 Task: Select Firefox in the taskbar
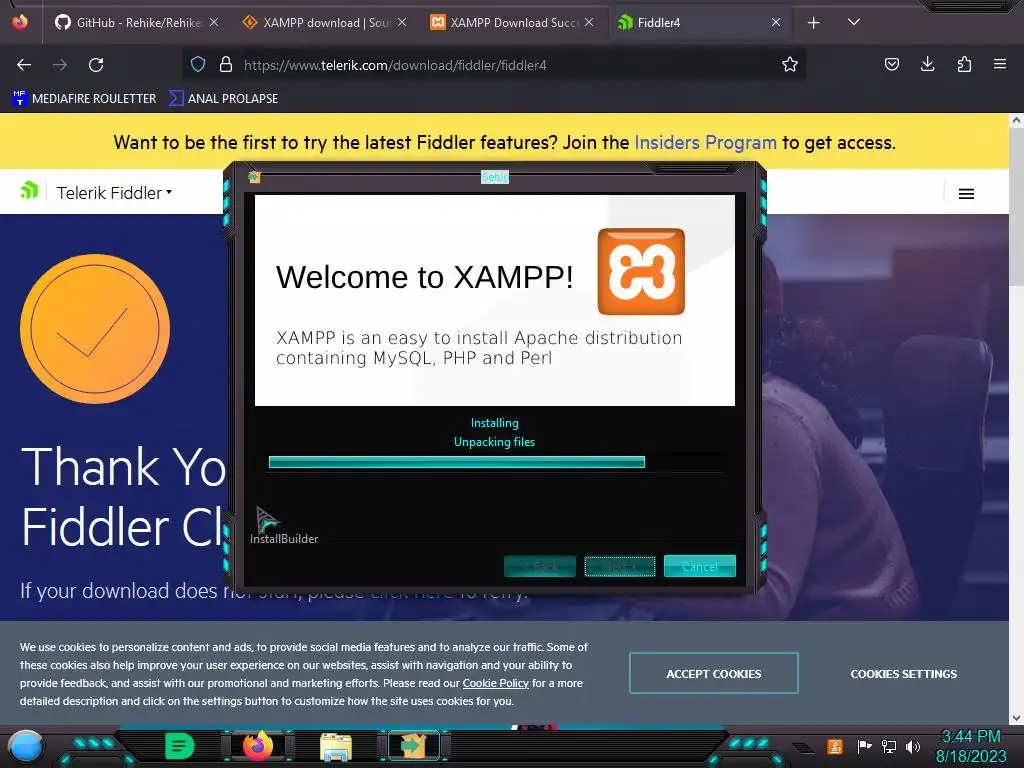point(257,746)
